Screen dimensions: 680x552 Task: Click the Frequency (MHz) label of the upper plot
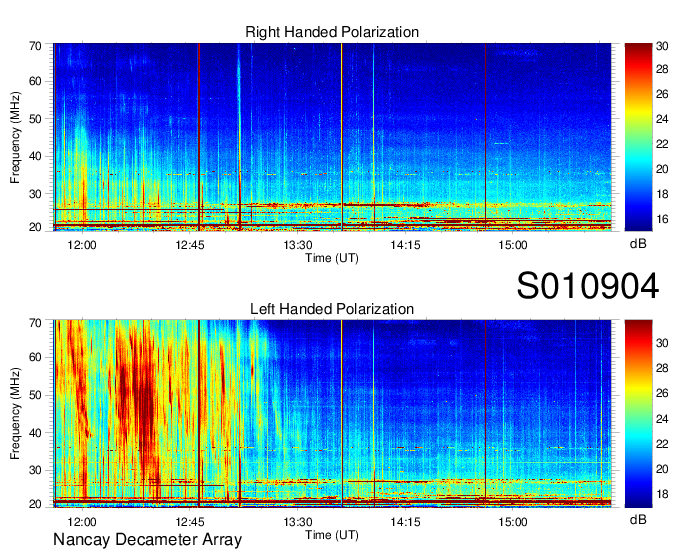pyautogui.click(x=15, y=137)
